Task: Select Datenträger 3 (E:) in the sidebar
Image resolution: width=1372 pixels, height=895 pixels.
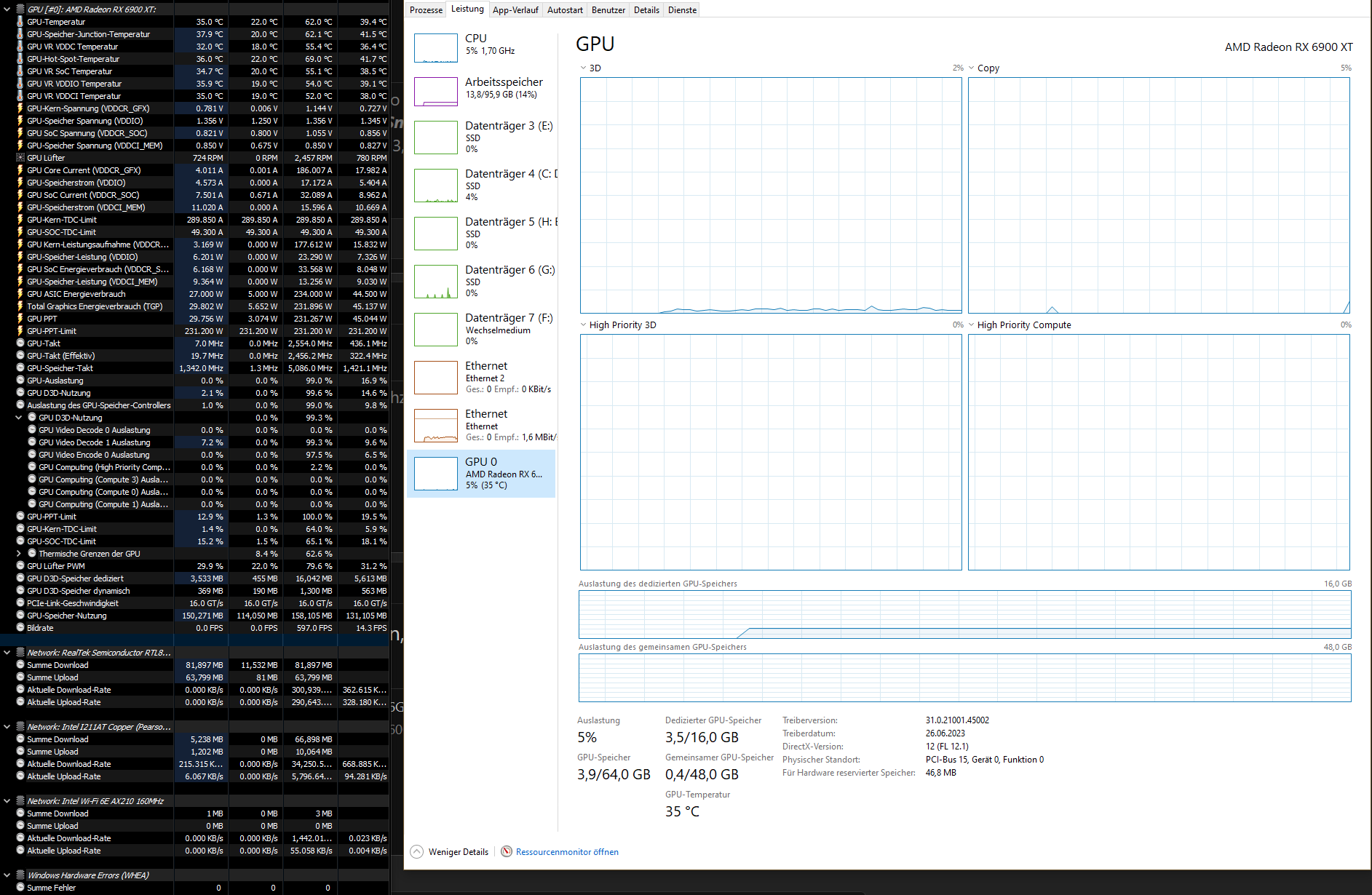Action: click(482, 137)
